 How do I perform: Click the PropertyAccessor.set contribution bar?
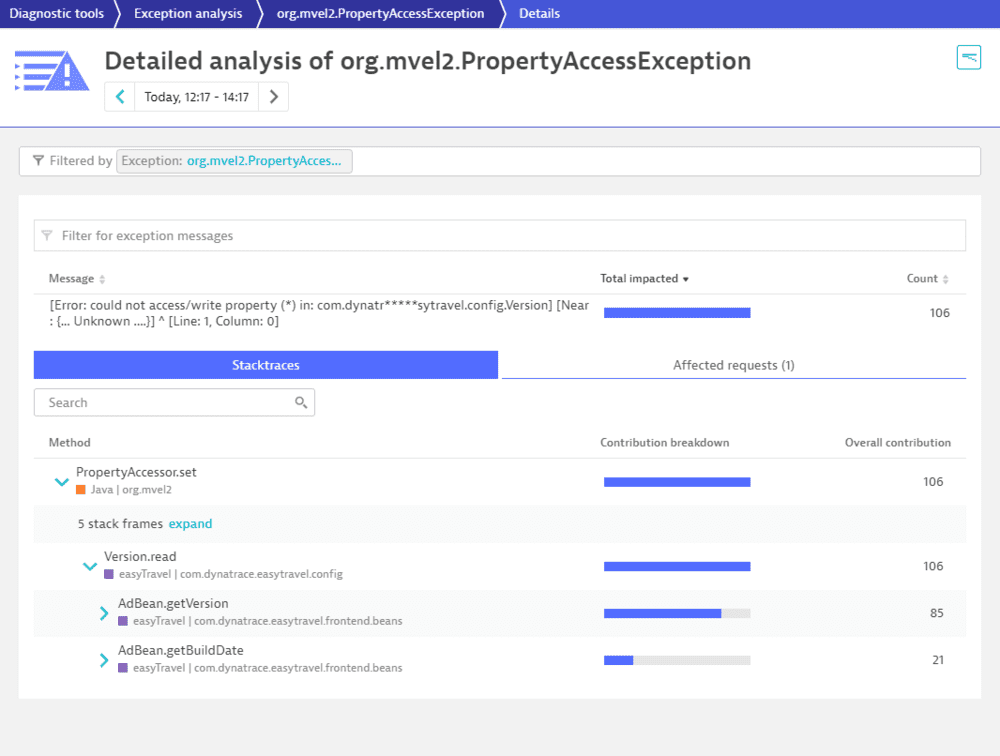(677, 482)
